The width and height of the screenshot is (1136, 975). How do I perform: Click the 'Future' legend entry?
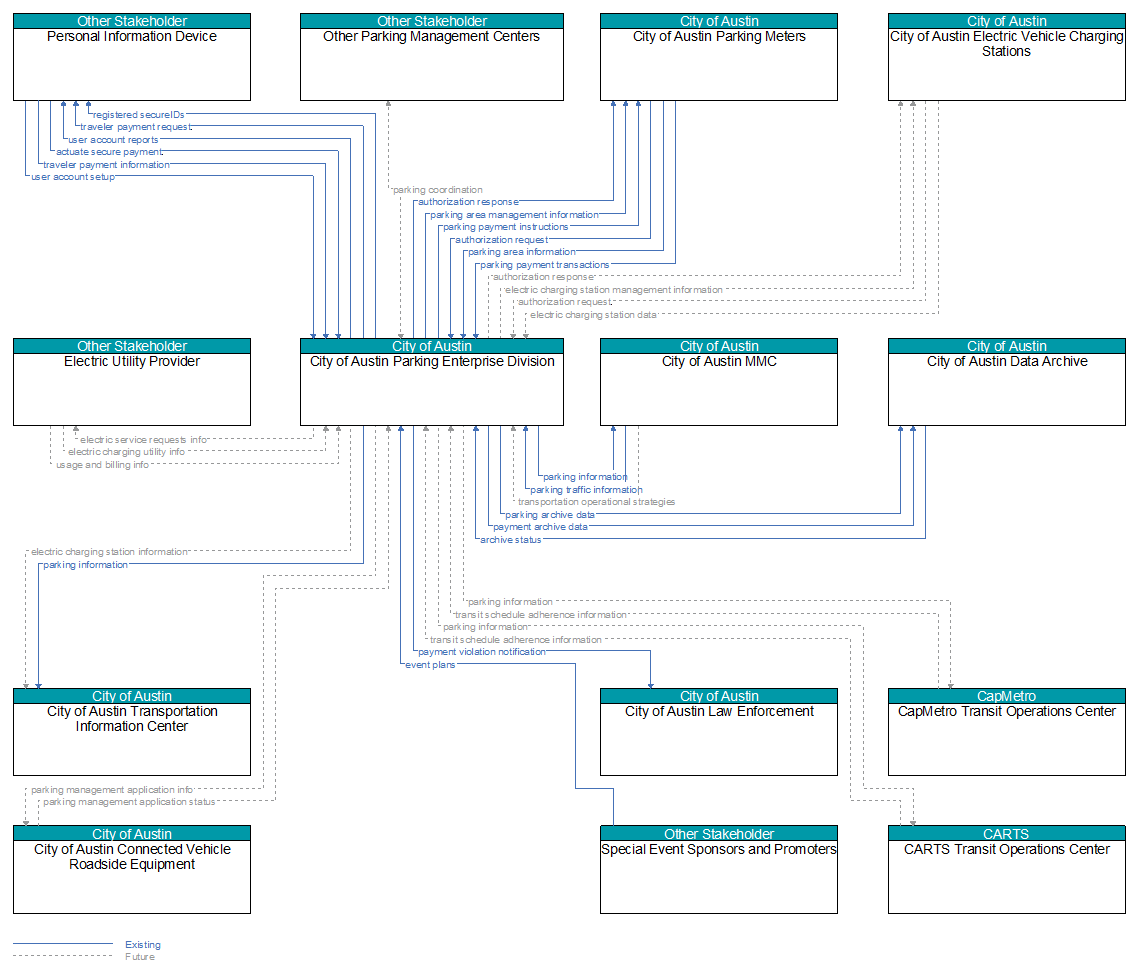[x=140, y=957]
